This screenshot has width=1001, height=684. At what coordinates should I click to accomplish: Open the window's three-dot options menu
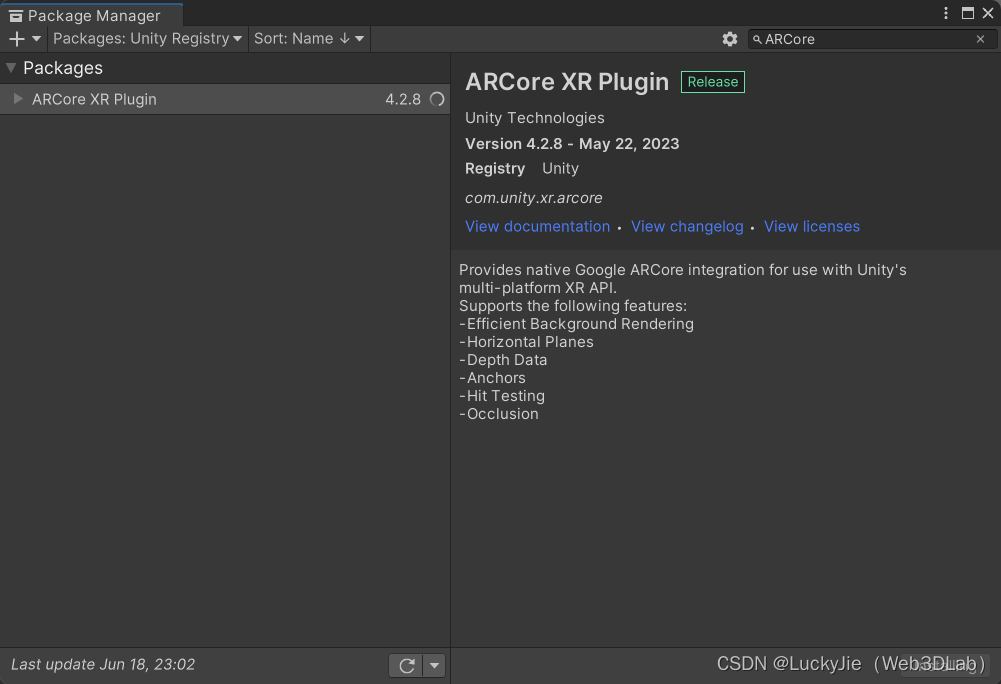pos(946,13)
